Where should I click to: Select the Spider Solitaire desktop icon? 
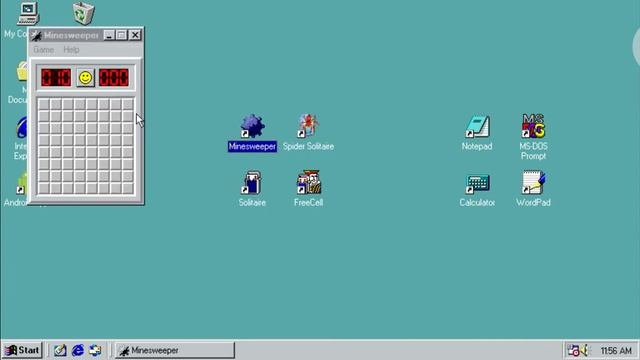tap(308, 133)
